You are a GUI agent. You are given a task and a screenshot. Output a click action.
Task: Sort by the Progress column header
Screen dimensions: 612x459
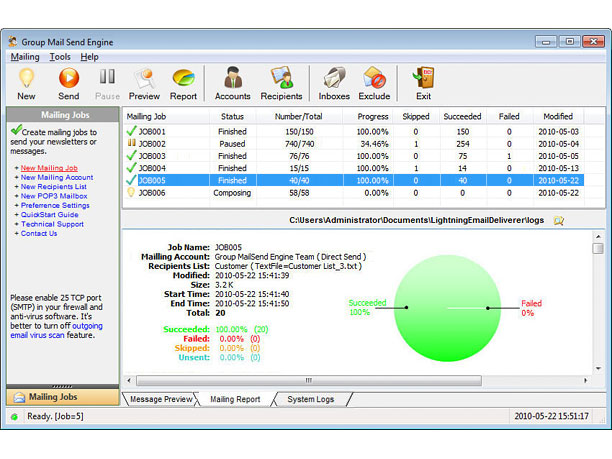[368, 116]
